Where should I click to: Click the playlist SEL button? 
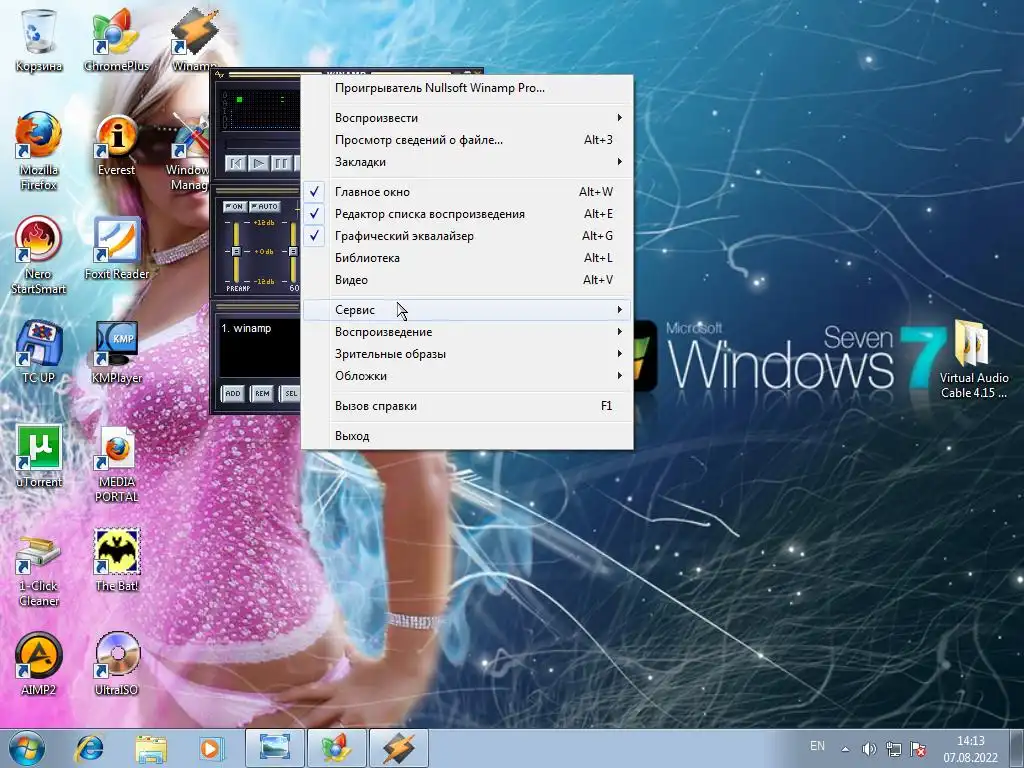[289, 393]
